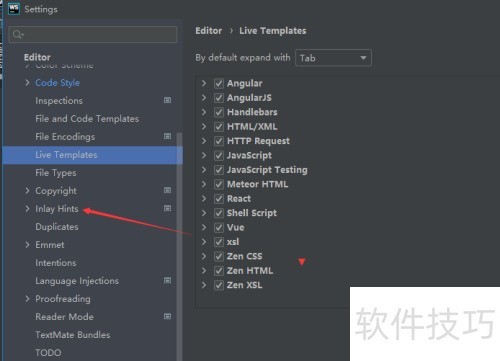This screenshot has height=361, width=500.
Task: Disable the Handlebars template group
Action: pos(219,112)
